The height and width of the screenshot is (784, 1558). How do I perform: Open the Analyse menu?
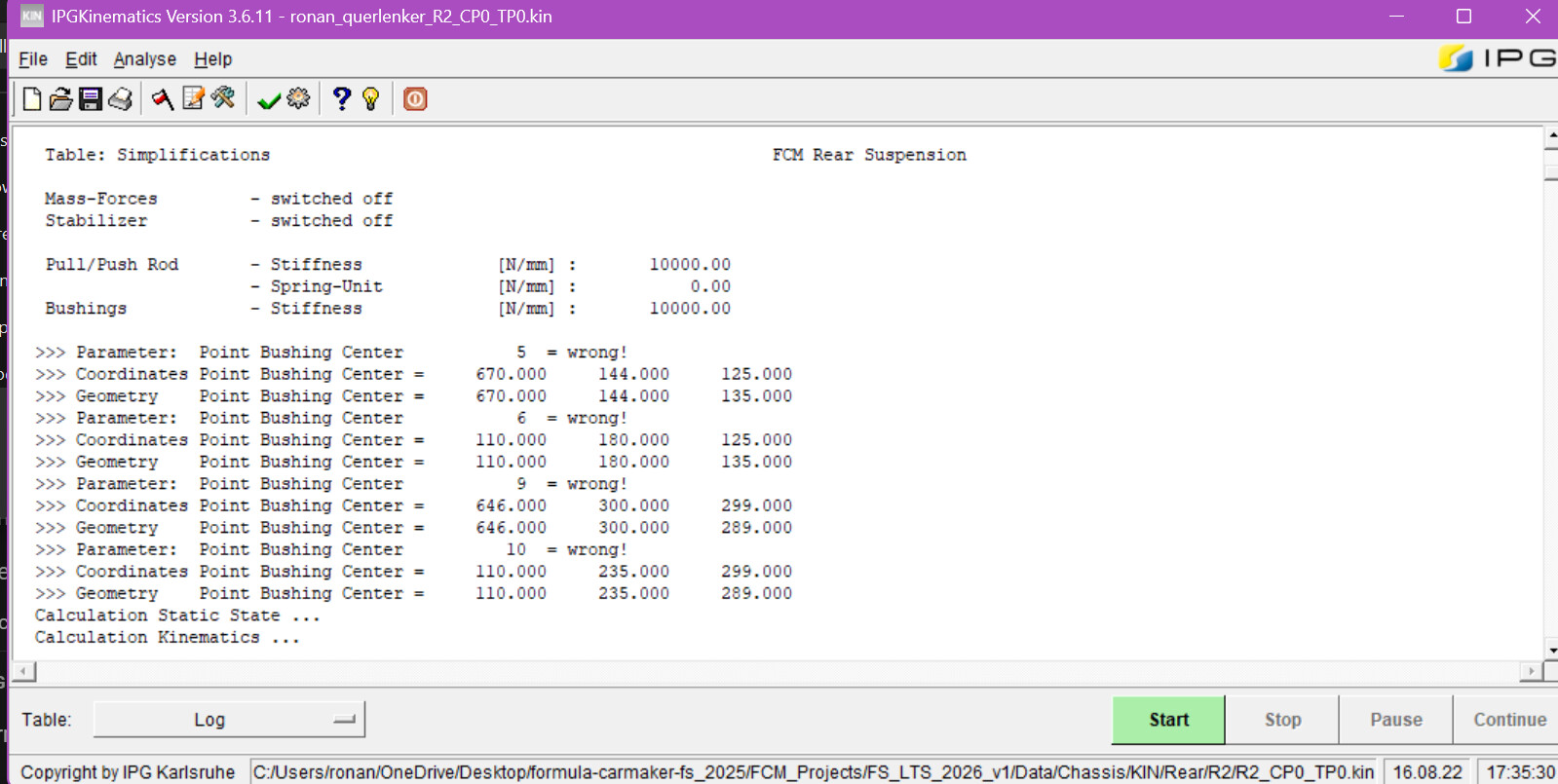(x=144, y=59)
